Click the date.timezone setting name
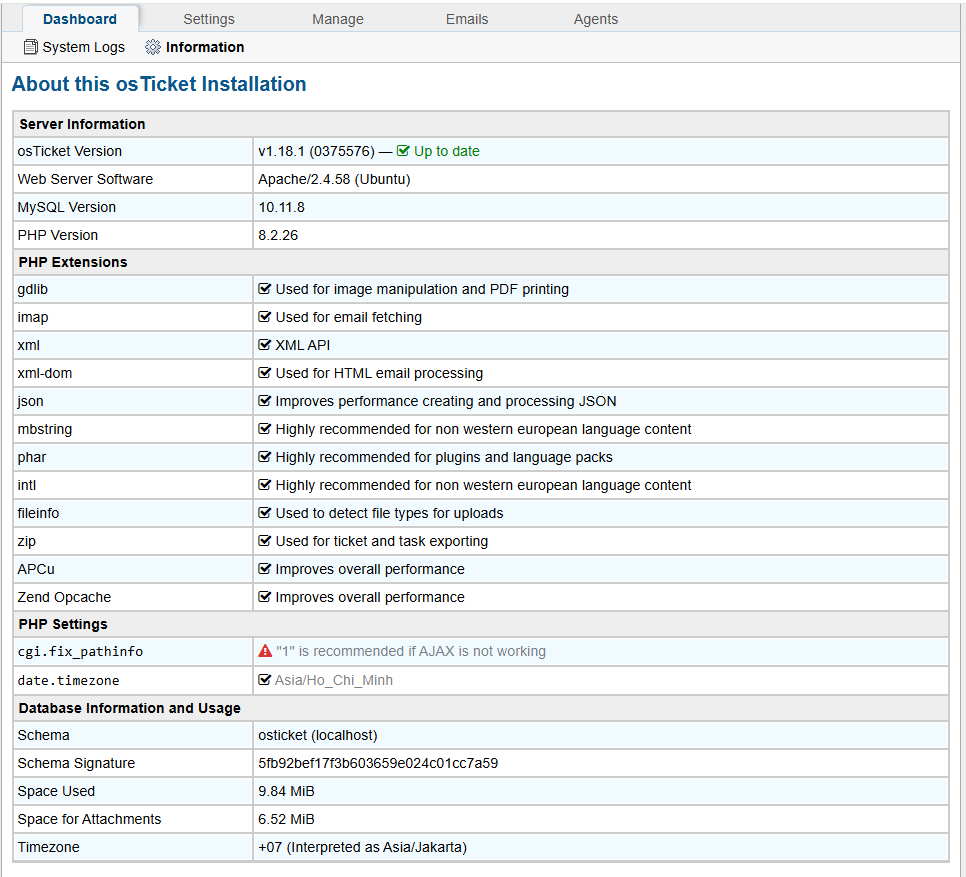This screenshot has width=966, height=877. pyautogui.click(x=68, y=681)
